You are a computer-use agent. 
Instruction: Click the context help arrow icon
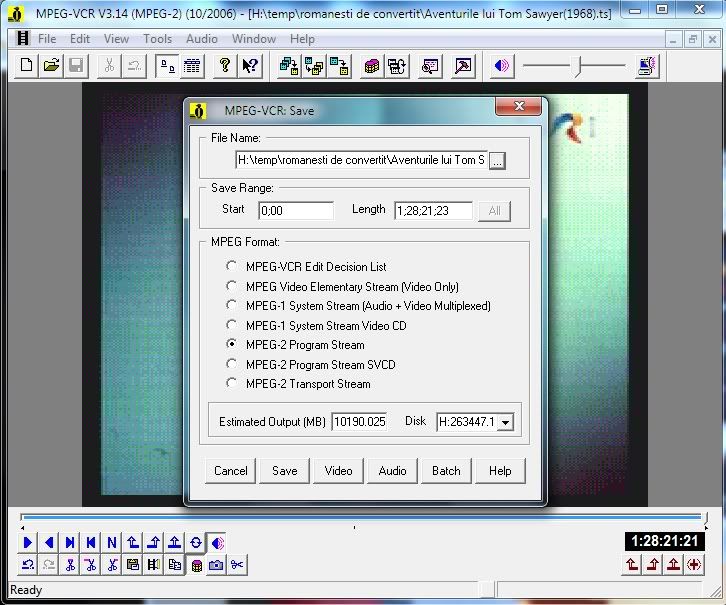pos(250,66)
